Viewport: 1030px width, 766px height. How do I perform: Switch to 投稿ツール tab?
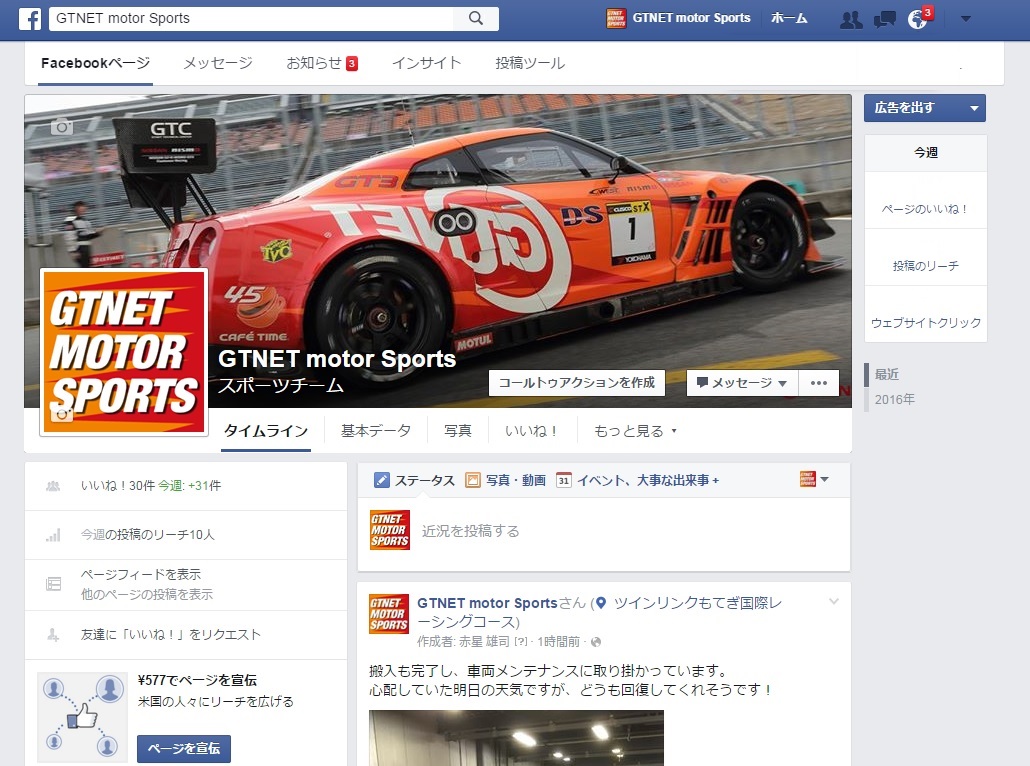click(529, 63)
